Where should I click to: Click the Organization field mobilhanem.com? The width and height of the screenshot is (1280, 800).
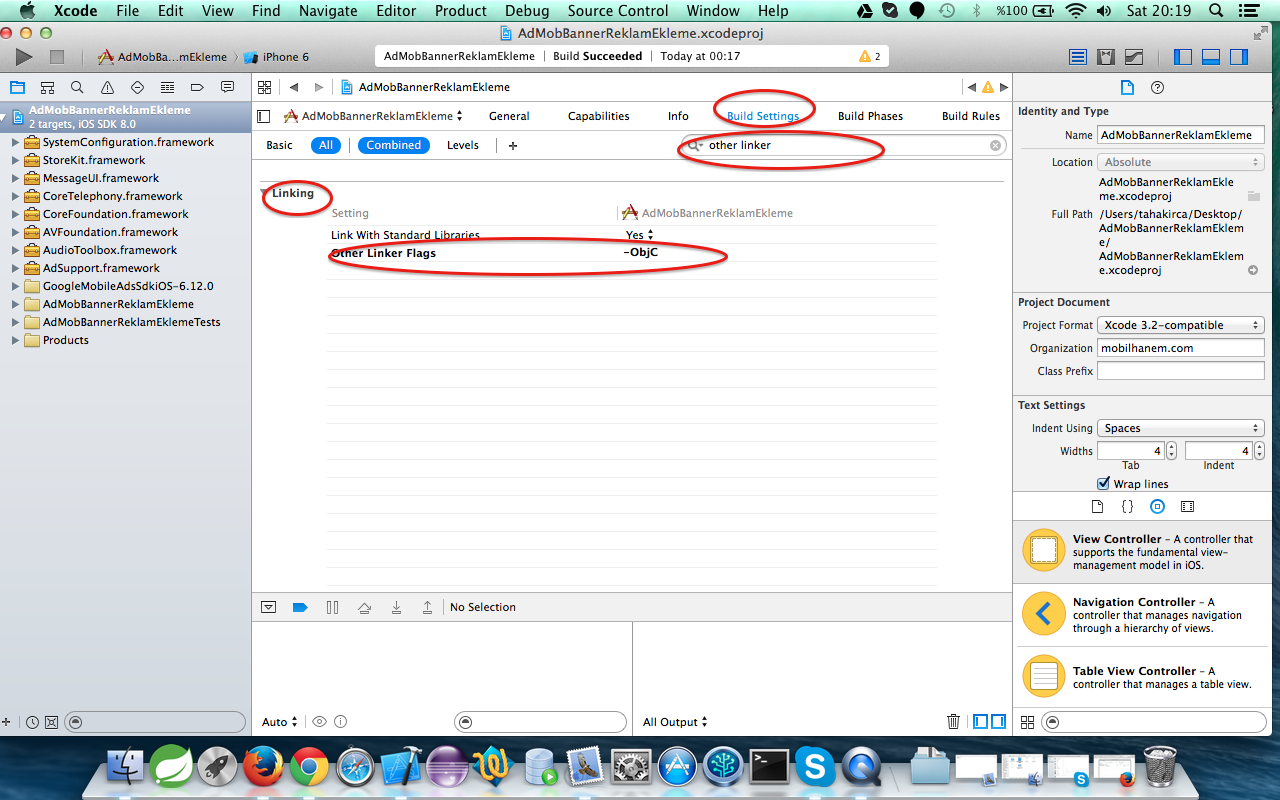[x=1181, y=348]
